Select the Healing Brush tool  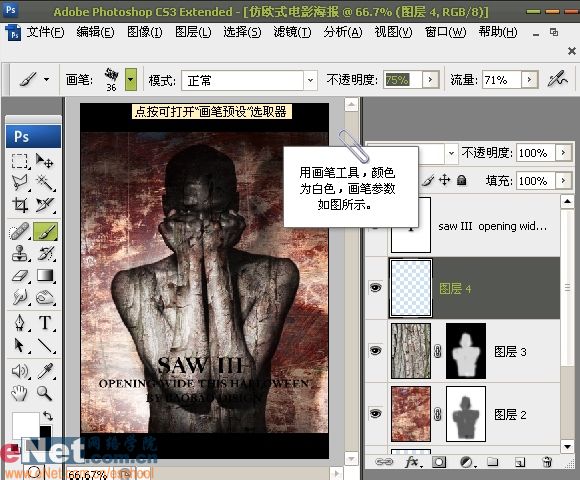point(19,231)
